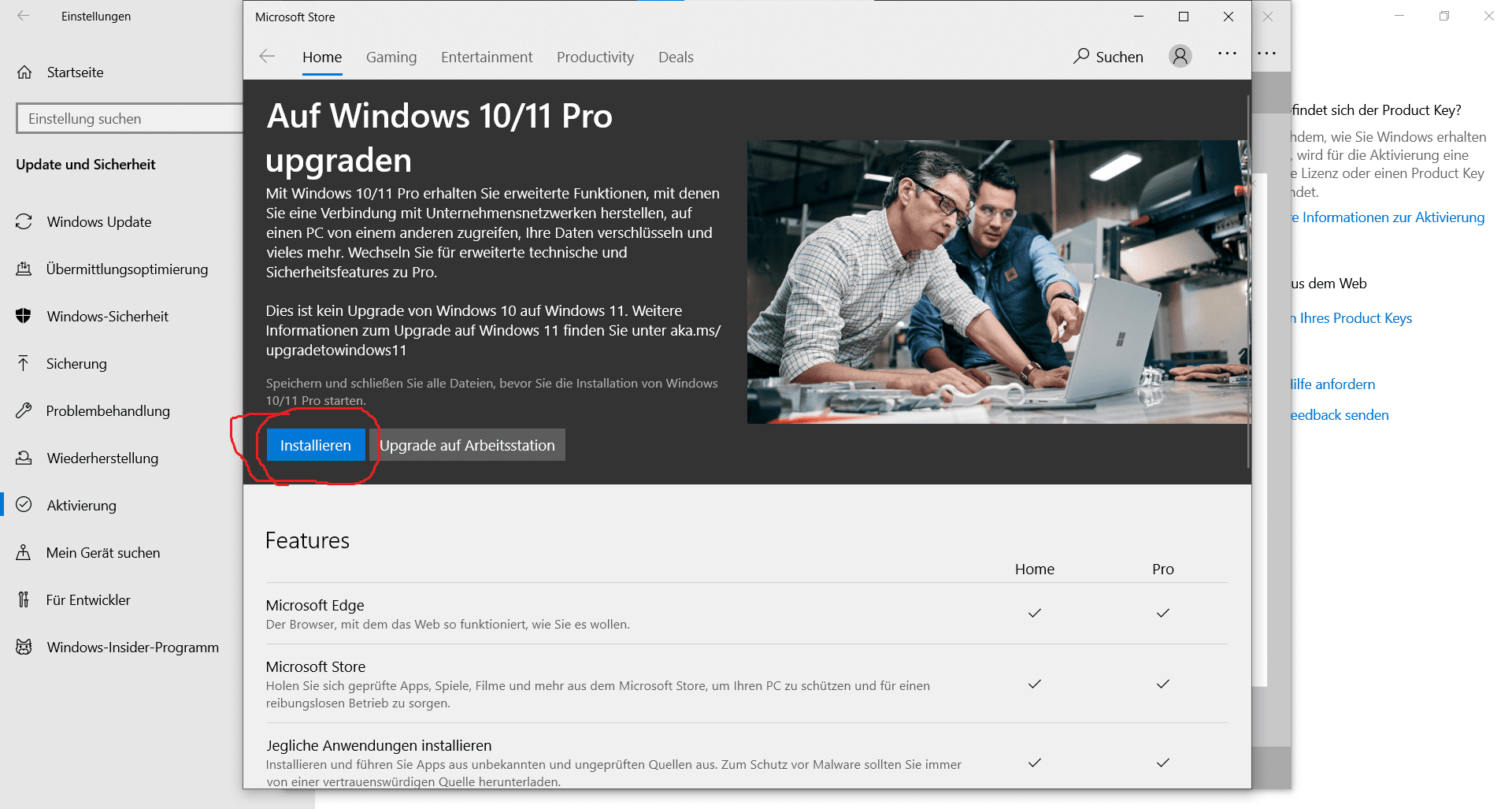Image resolution: width=1512 pixels, height=809 pixels.
Task: Open the background window's three-dot menu
Action: click(1266, 54)
